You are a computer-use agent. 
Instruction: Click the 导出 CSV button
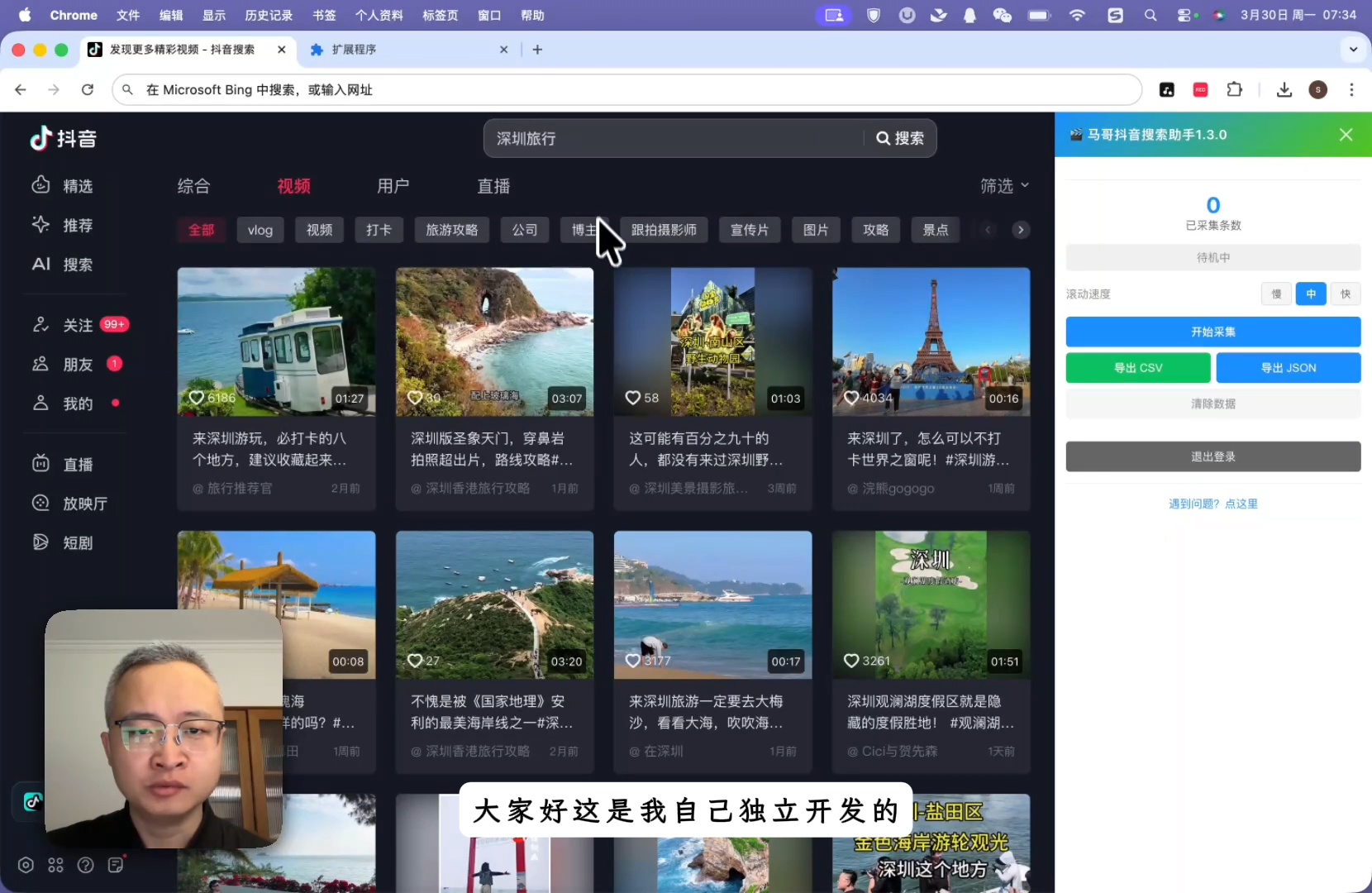[x=1138, y=368]
